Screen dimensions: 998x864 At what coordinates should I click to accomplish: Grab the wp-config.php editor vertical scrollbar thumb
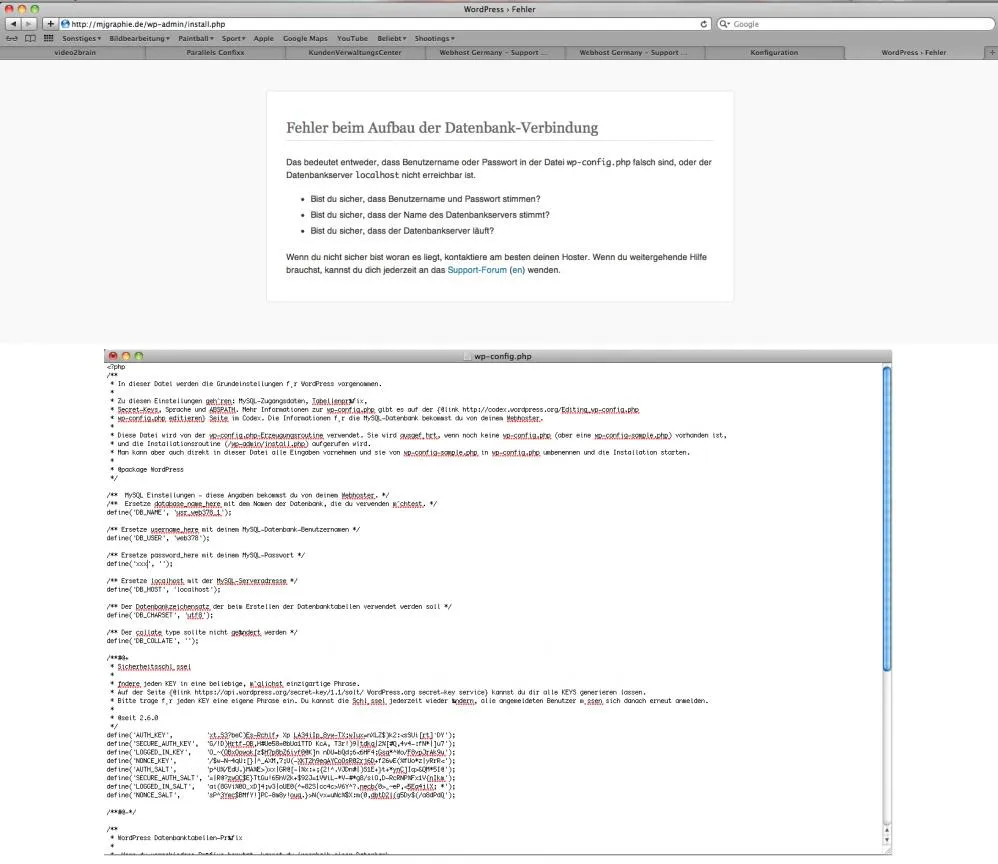point(887,519)
